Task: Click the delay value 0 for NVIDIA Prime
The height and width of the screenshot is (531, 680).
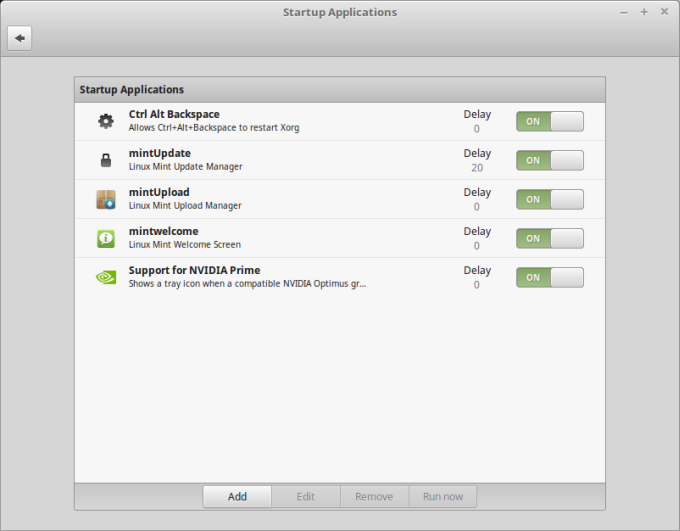Action: [x=477, y=285]
